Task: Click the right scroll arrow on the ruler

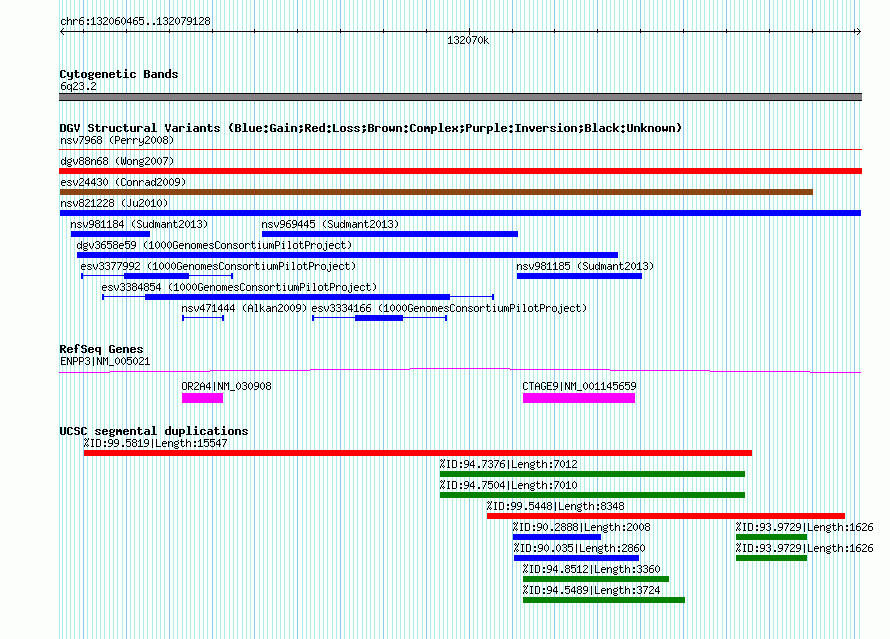Action: (x=858, y=32)
